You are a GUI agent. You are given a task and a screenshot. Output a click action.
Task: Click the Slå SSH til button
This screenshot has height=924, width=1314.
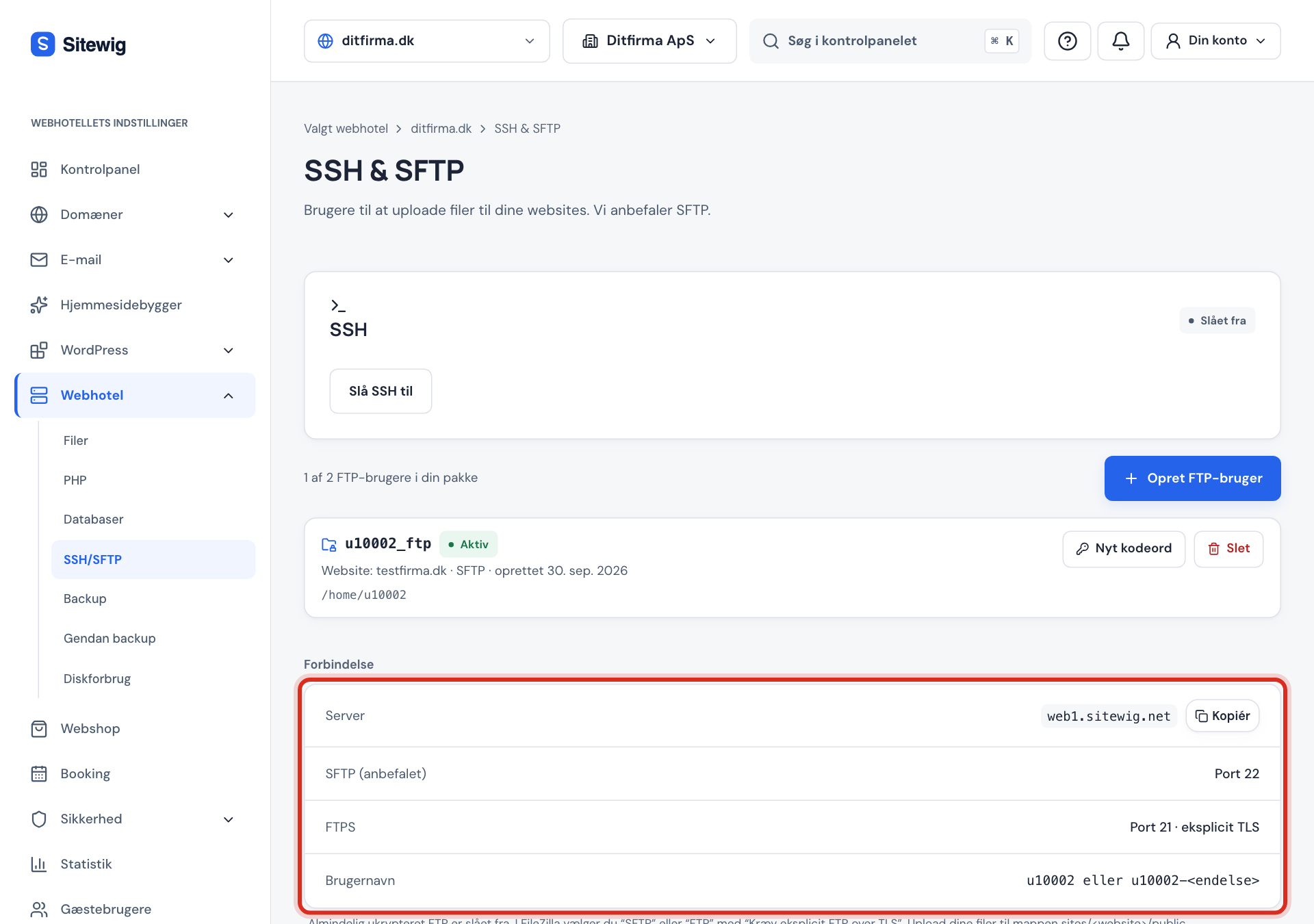(381, 392)
